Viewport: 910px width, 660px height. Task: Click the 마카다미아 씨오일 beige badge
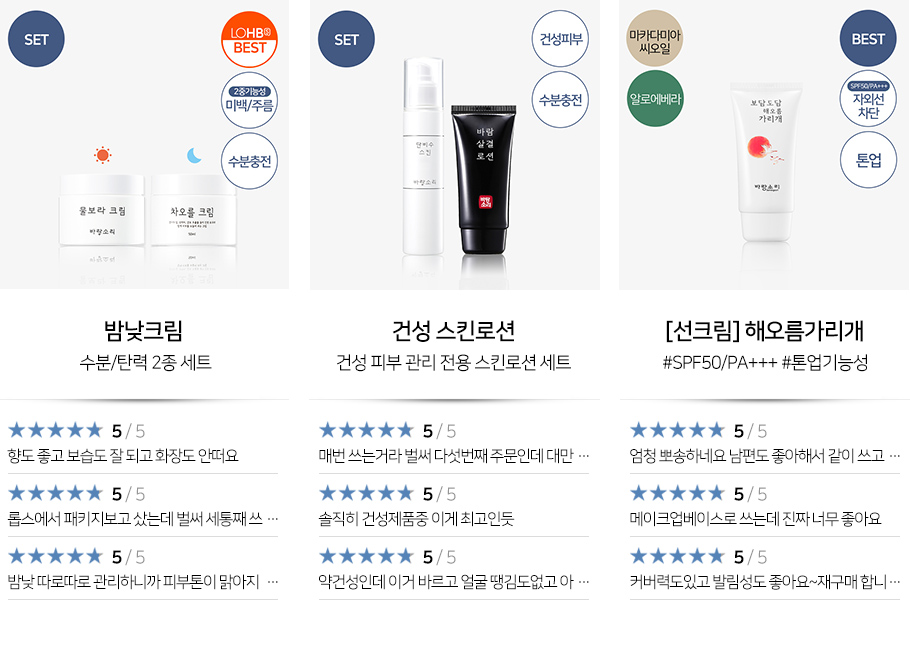(x=655, y=38)
